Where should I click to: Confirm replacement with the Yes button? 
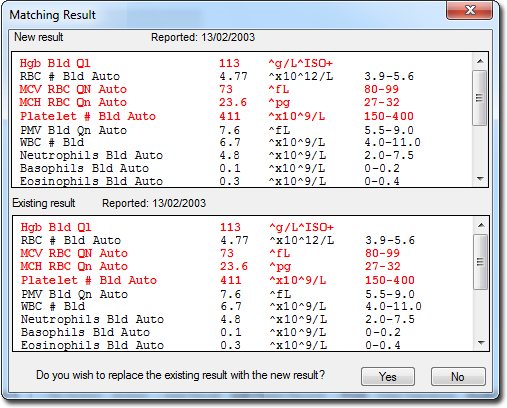pos(388,377)
